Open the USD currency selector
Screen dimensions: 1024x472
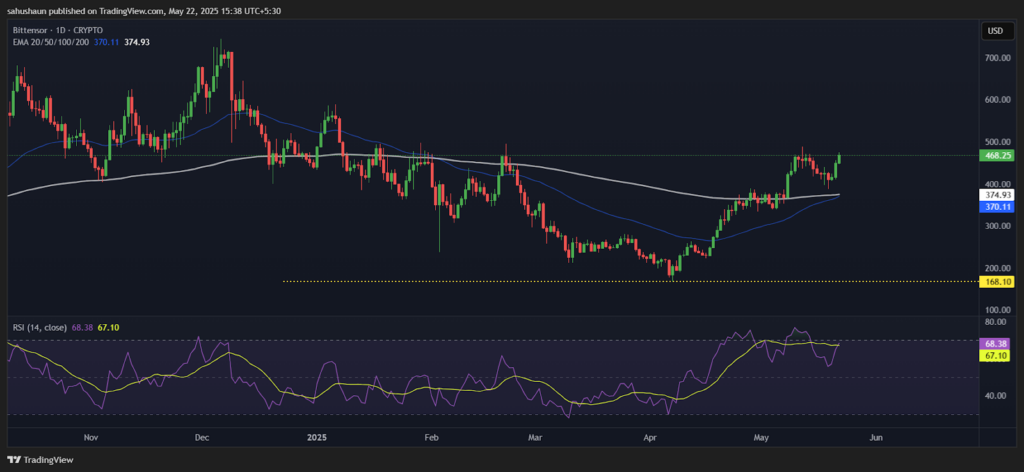[x=995, y=31]
